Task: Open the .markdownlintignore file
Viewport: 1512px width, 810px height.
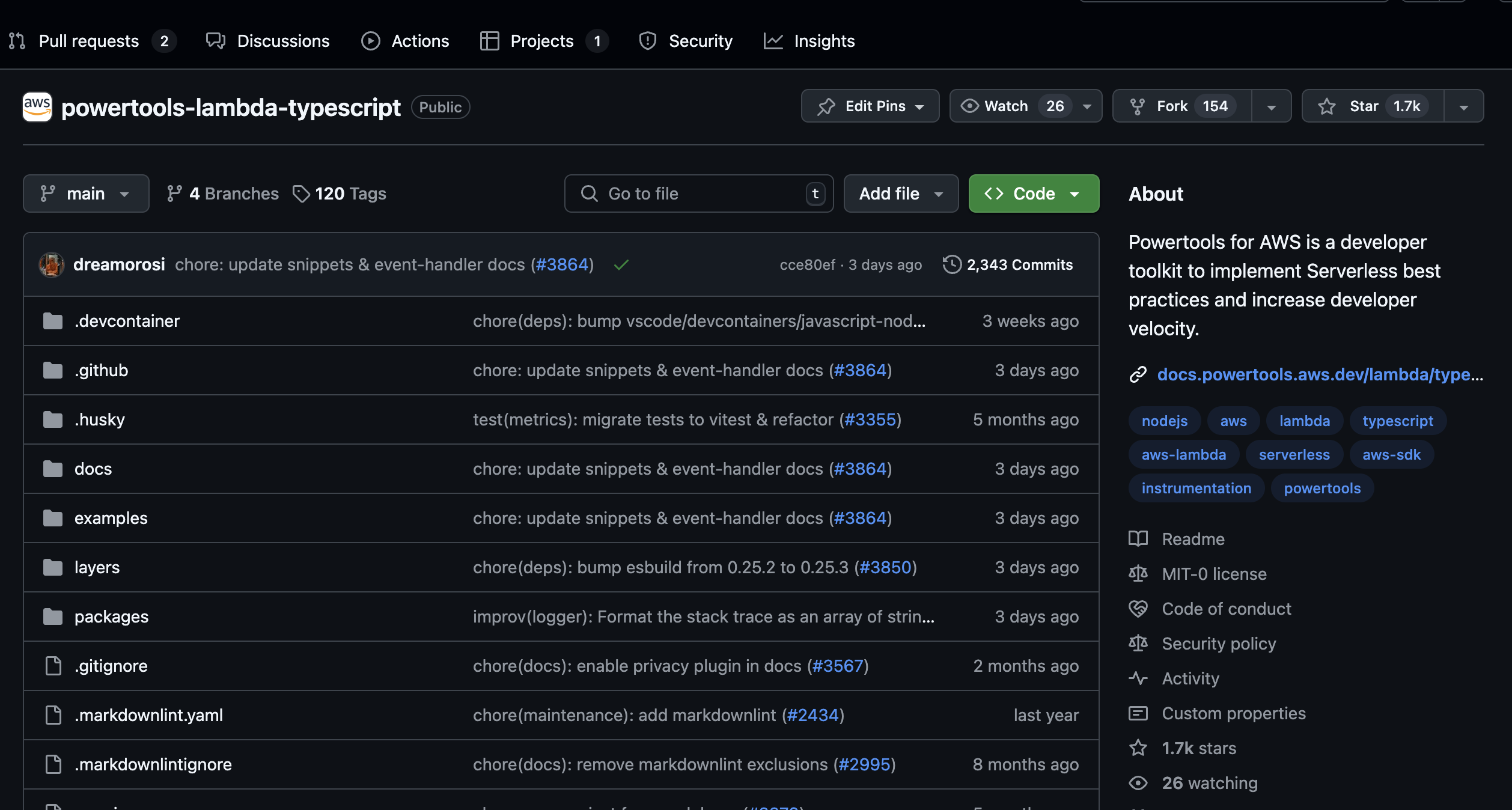Action: click(153, 764)
